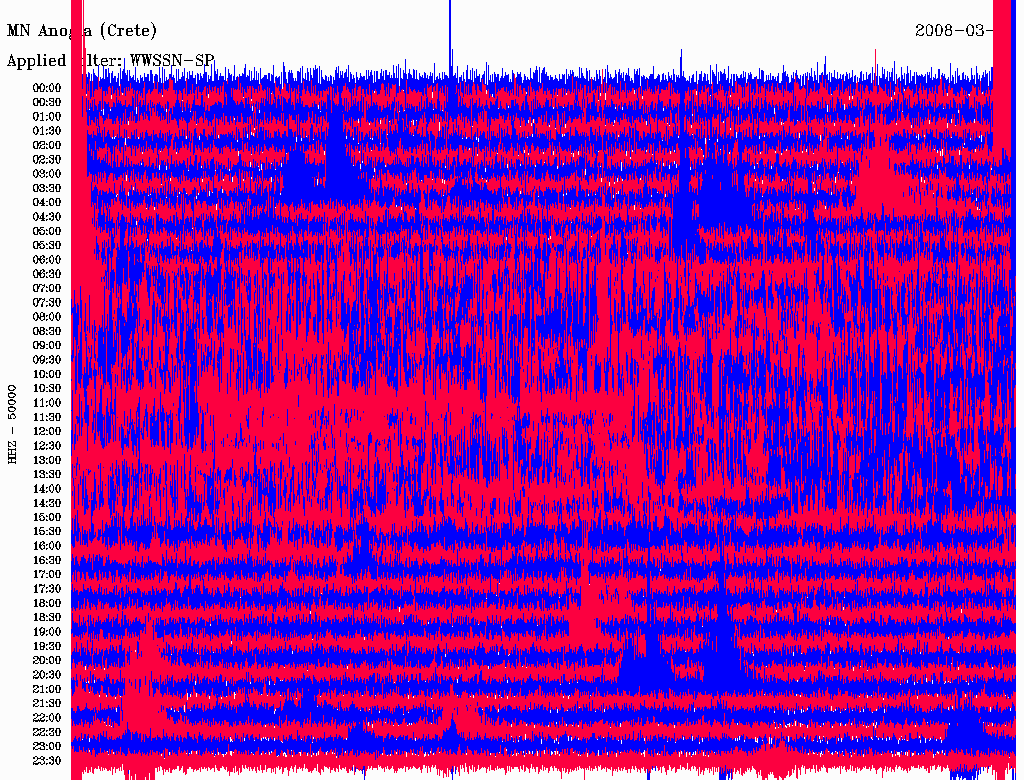Select the 15:30 time label
1024x780 pixels.
(47, 532)
